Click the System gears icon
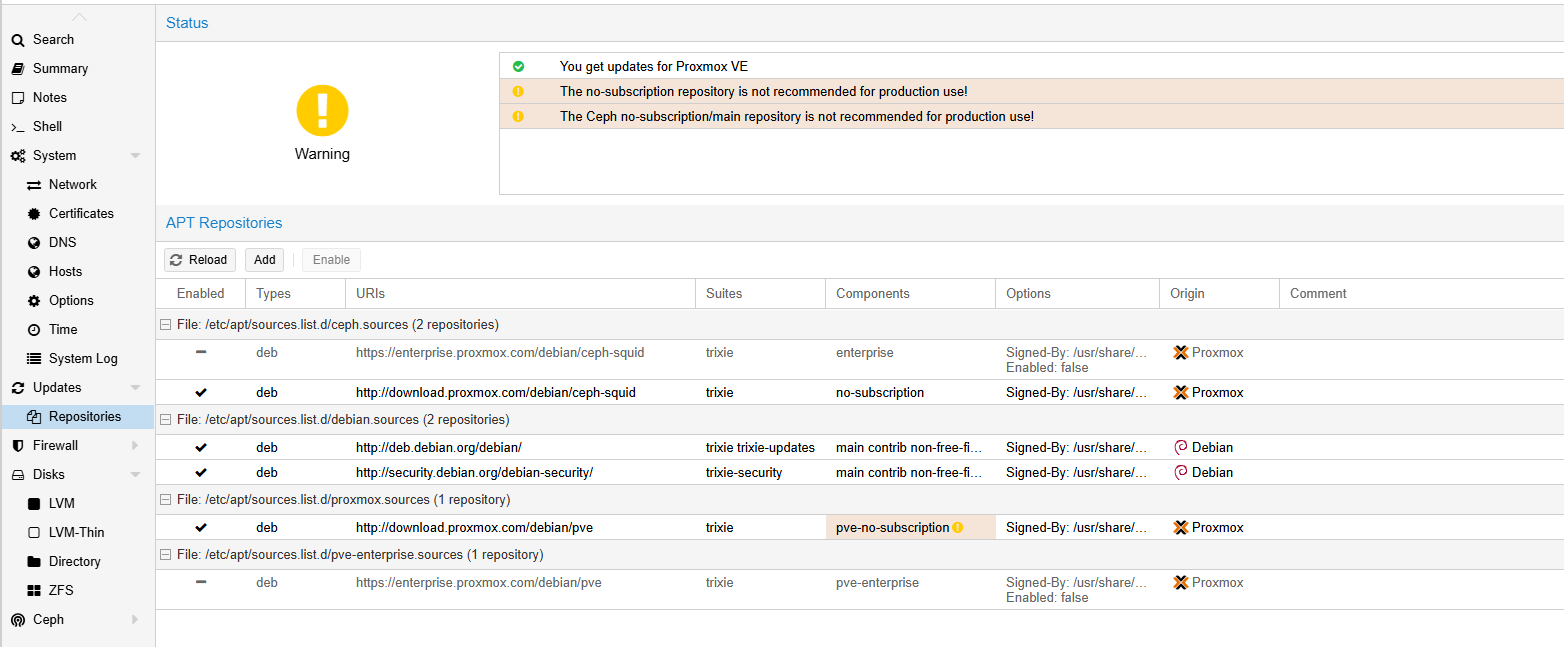Image resolution: width=1564 pixels, height=647 pixels. click(x=18, y=156)
